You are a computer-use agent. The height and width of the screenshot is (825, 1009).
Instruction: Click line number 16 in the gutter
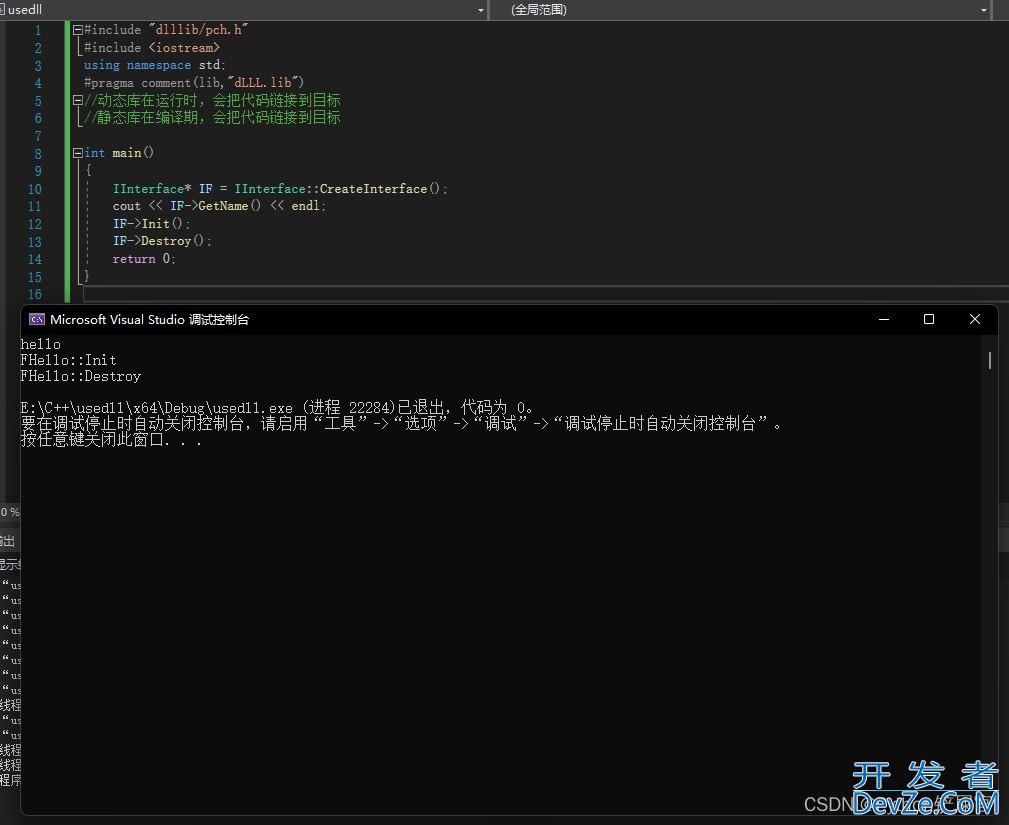point(35,294)
